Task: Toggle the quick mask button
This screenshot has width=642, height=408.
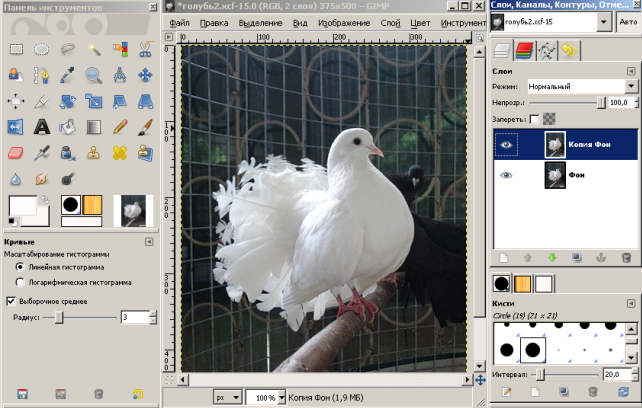Action: 169,380
